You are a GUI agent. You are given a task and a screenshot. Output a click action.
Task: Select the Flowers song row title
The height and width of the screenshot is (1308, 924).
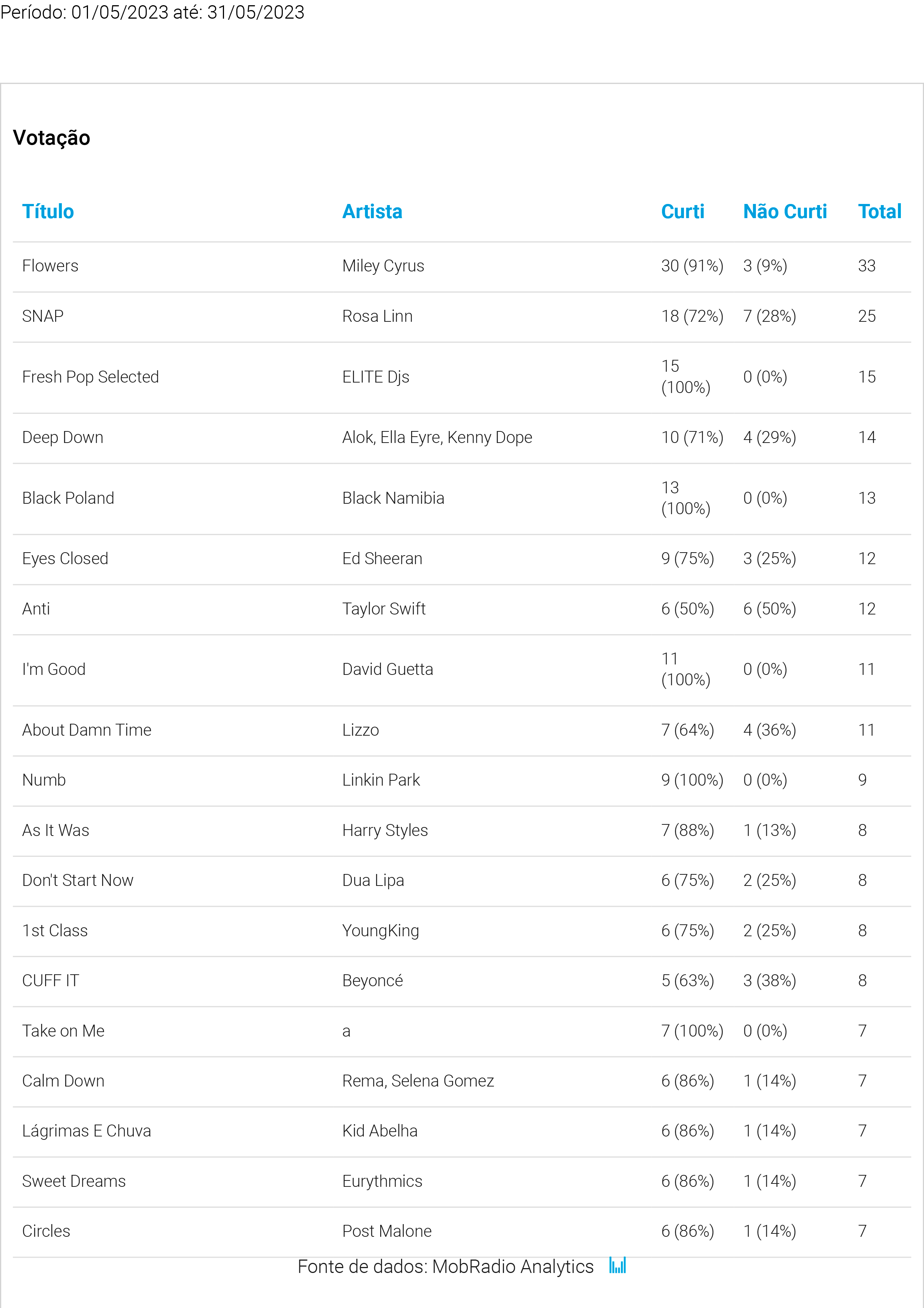pyautogui.click(x=50, y=266)
